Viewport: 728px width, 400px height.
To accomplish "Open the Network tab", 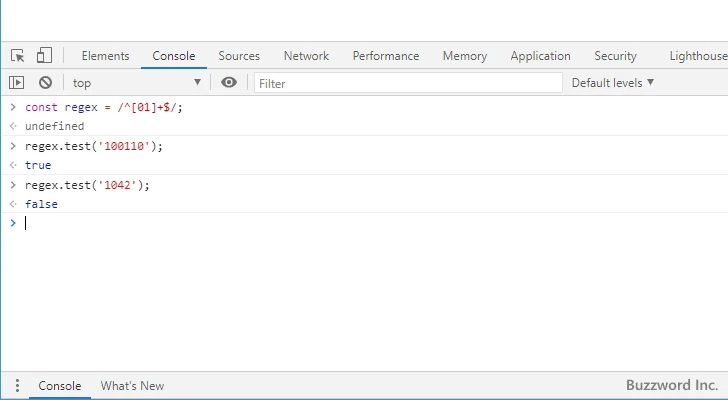I will pos(306,56).
